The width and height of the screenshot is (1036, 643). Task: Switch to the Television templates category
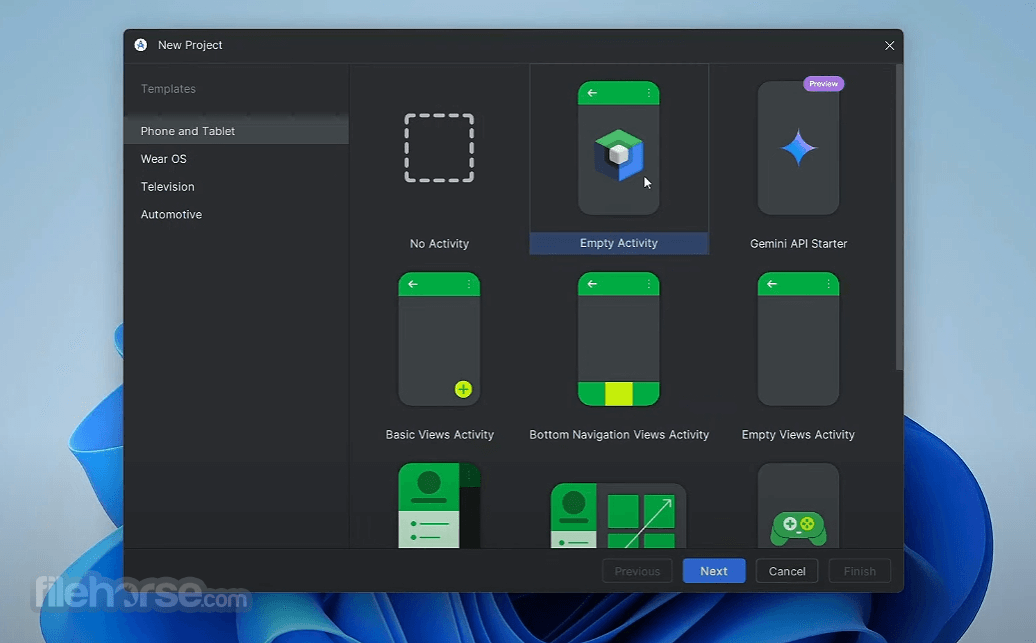pyautogui.click(x=236, y=186)
